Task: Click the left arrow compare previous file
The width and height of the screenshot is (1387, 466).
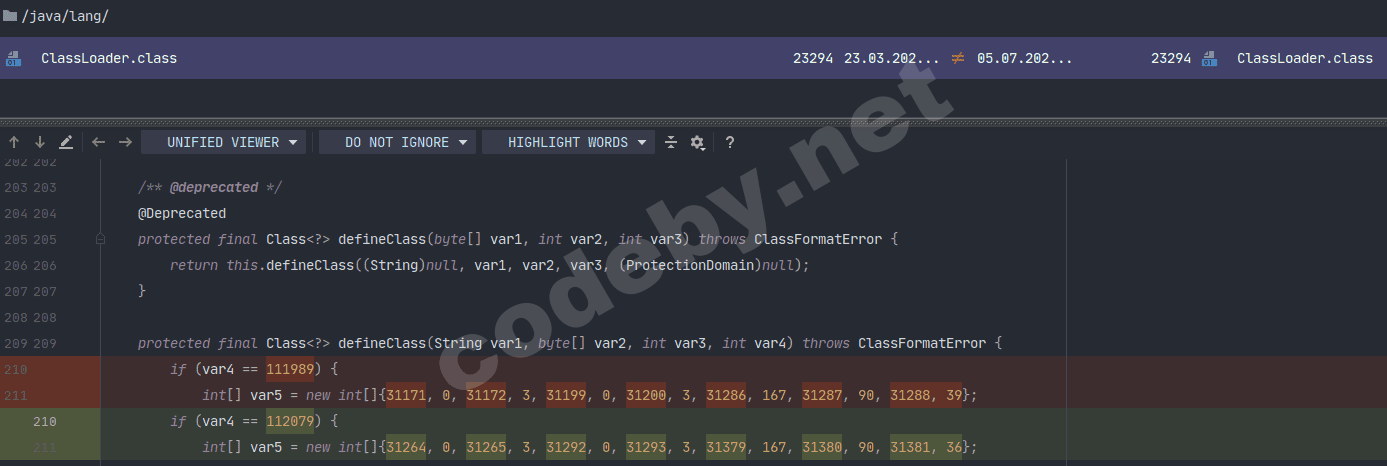Action: (x=98, y=142)
